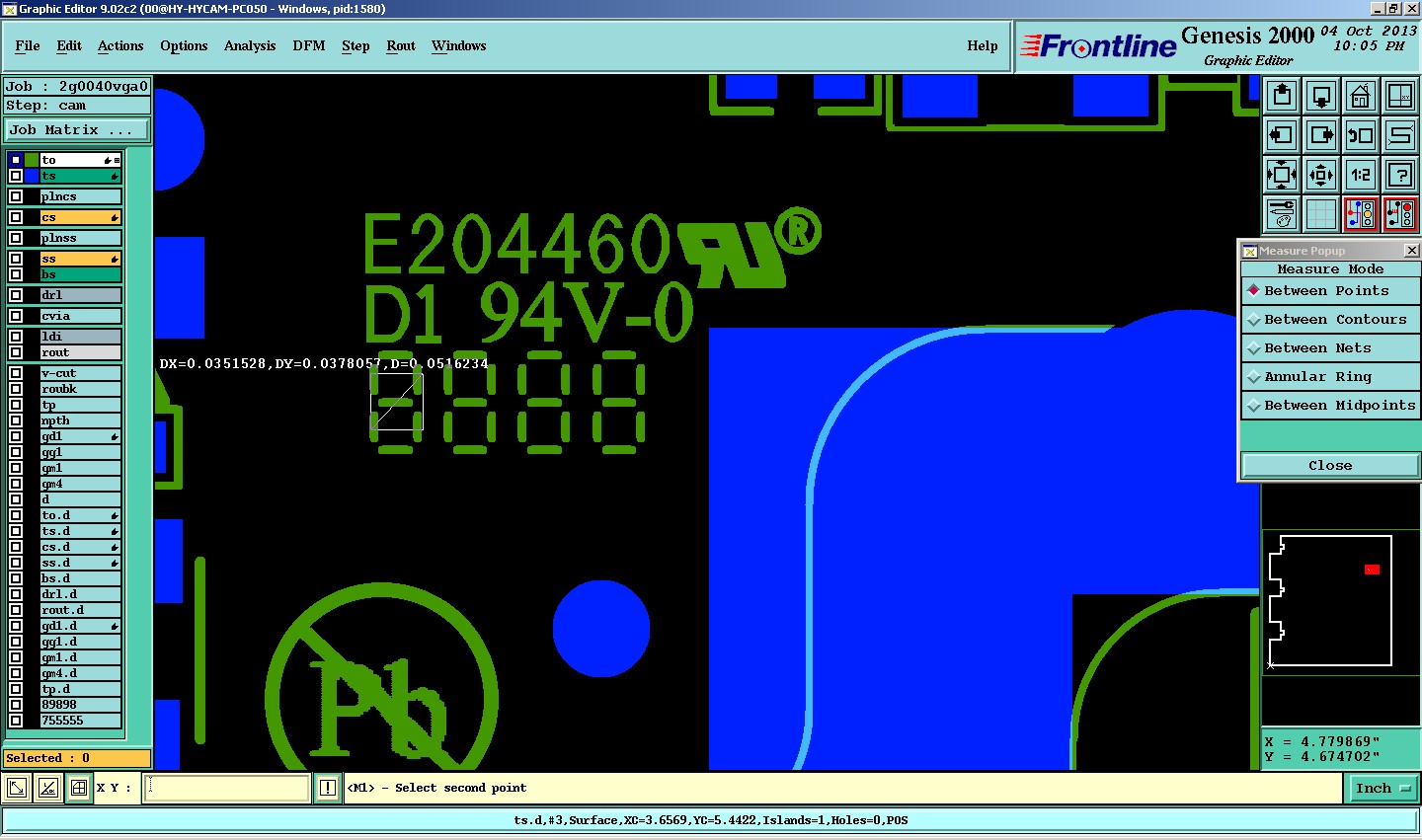The image size is (1422, 840).
Task: Open the Analysis menu
Action: coord(250,45)
